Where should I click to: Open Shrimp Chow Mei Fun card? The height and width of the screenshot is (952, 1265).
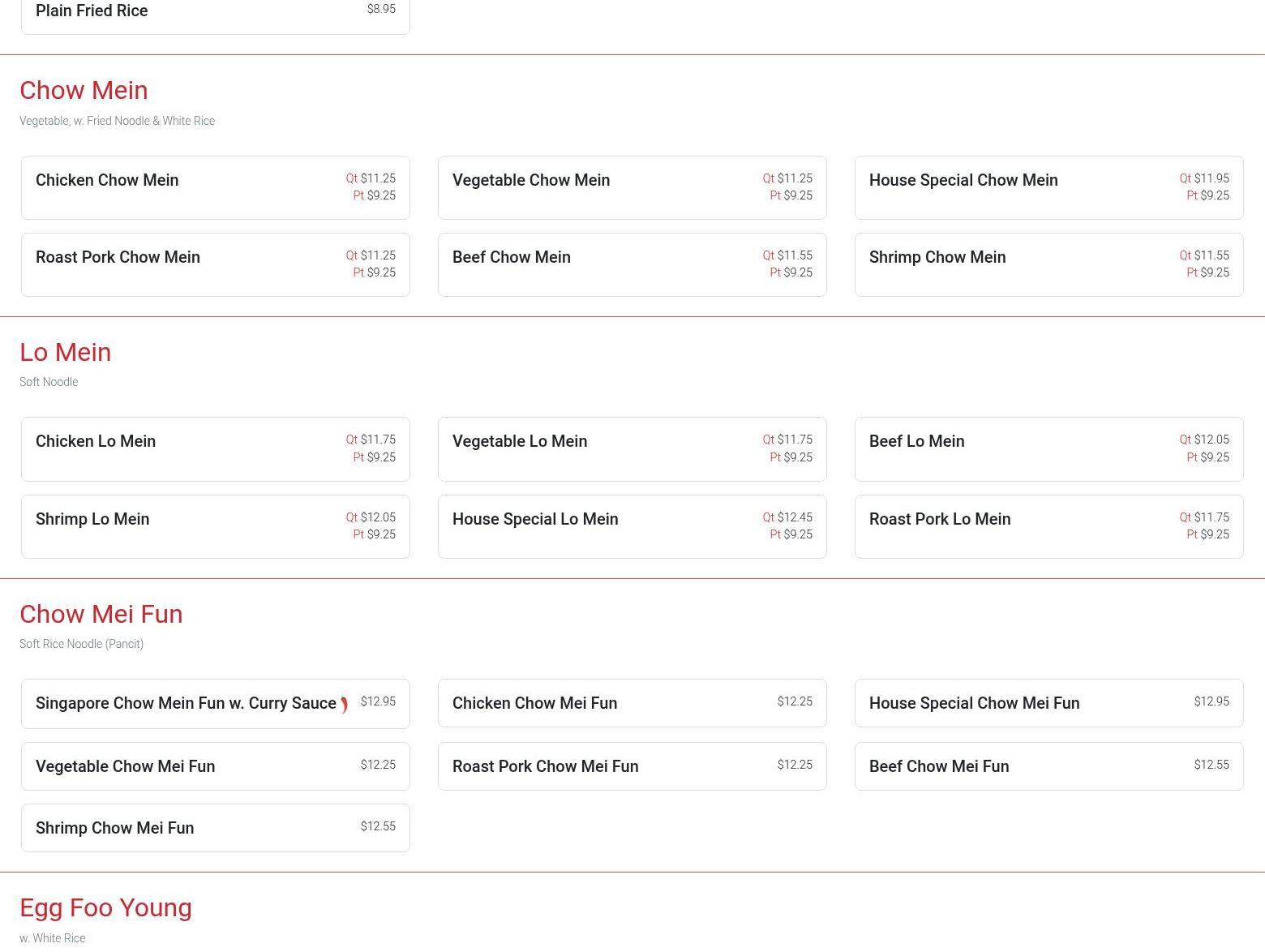[216, 828]
